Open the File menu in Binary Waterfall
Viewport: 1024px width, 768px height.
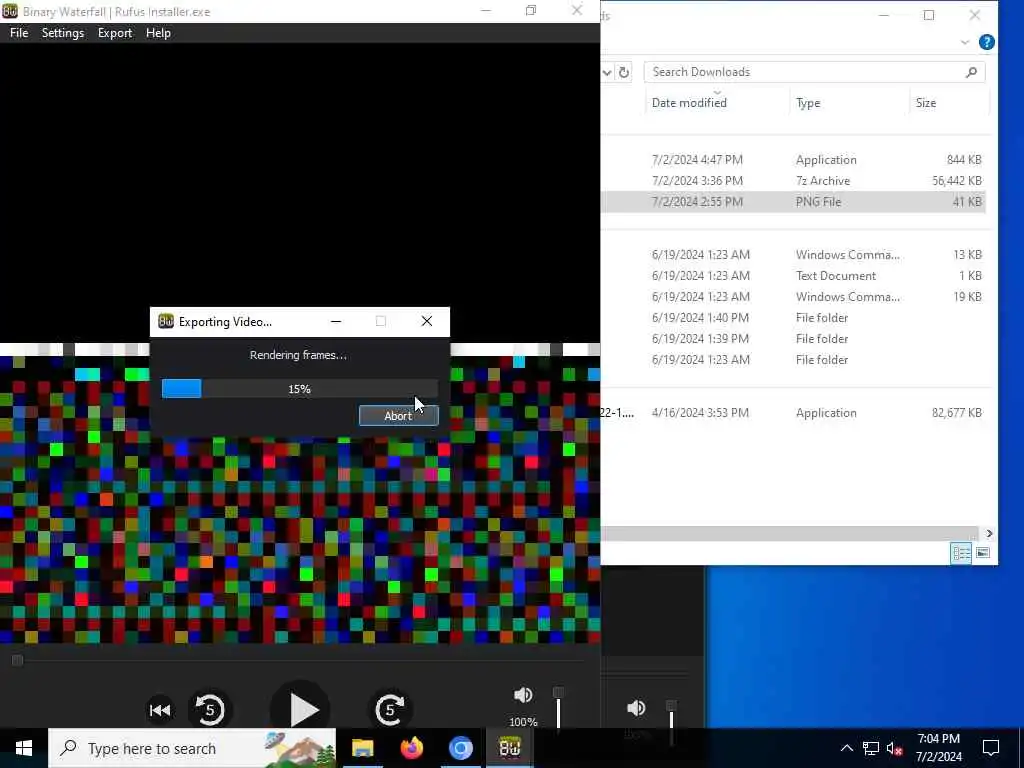click(19, 33)
